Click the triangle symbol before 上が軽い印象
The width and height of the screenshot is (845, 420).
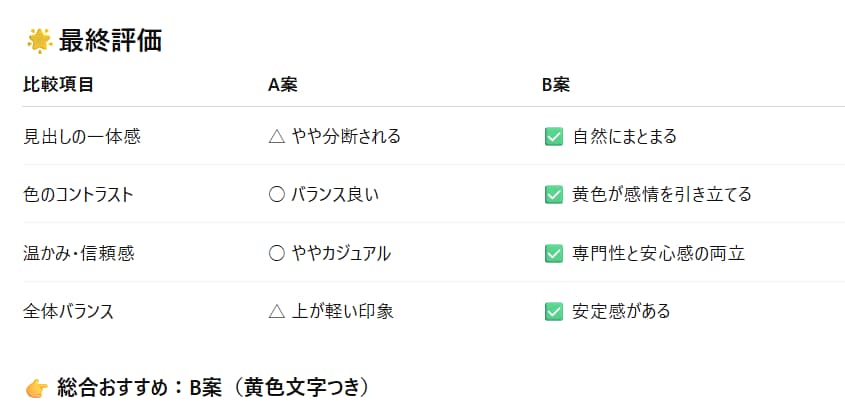(278, 311)
